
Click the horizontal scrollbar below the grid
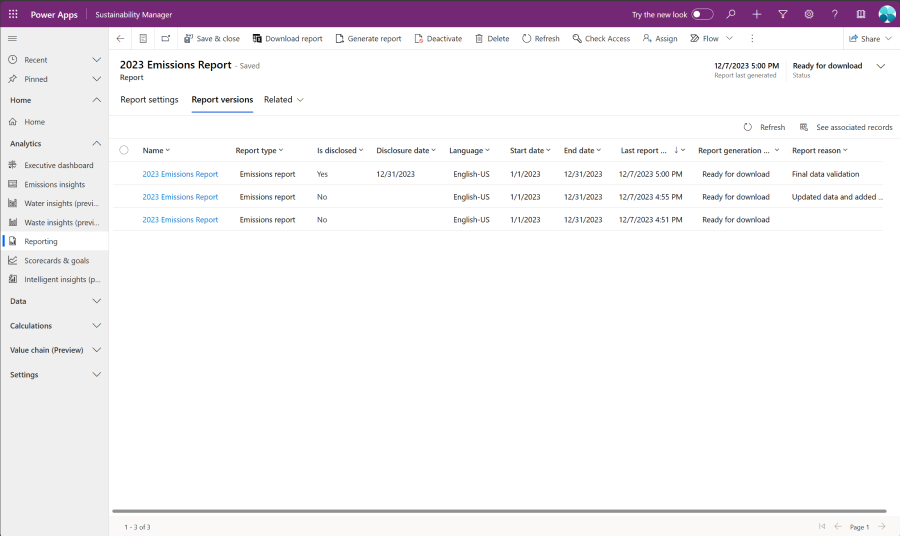(499, 511)
